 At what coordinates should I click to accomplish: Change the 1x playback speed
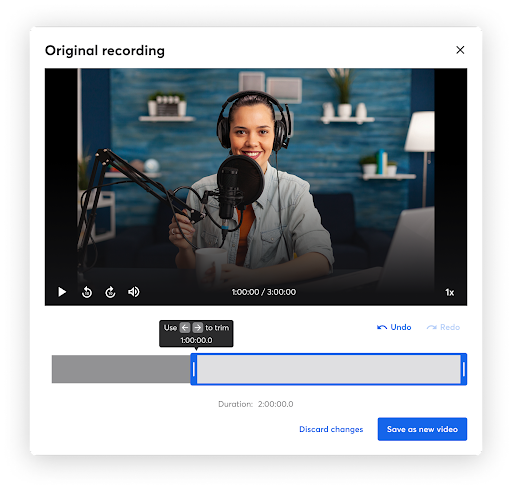[x=449, y=292]
